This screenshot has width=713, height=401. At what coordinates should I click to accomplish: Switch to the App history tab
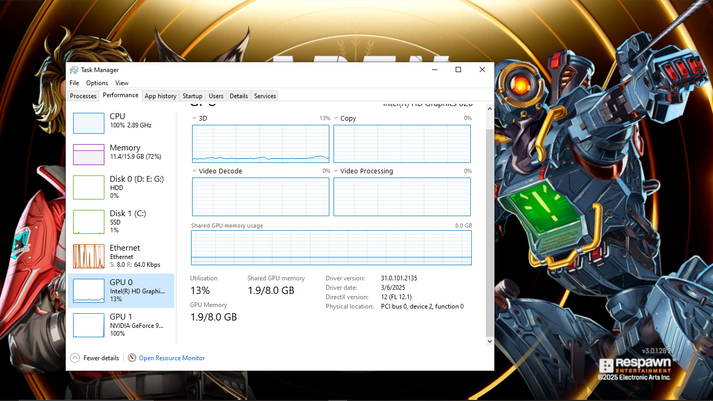click(160, 96)
